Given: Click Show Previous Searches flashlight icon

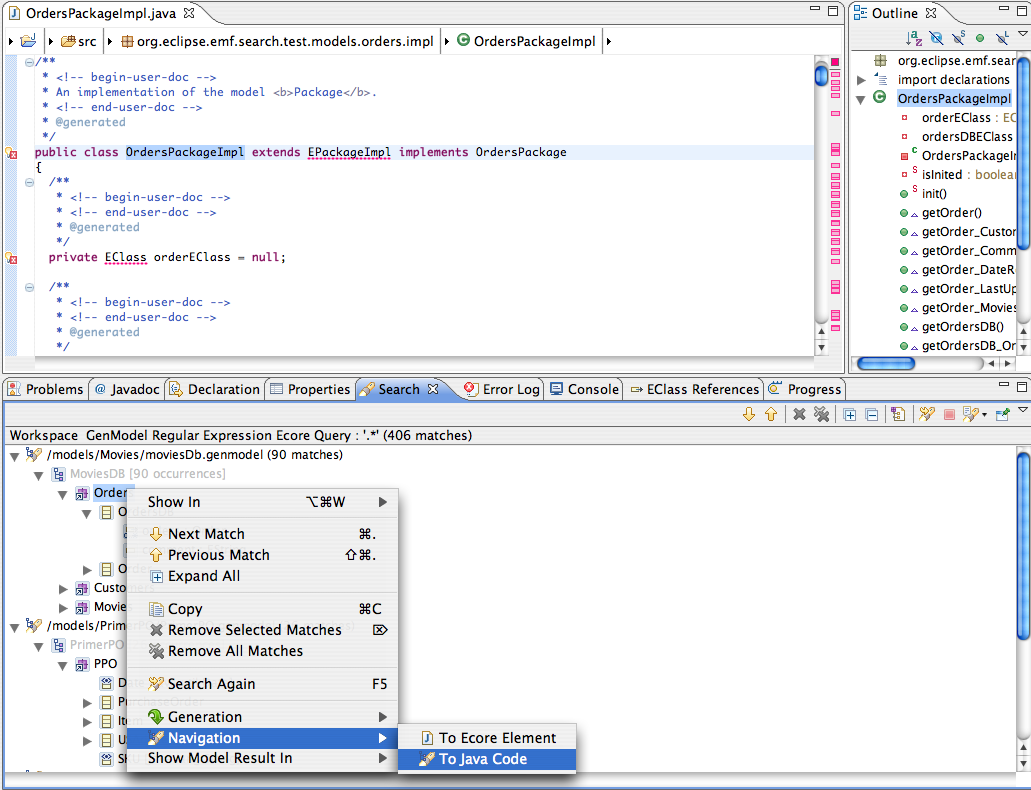Looking at the screenshot, I should (x=970, y=414).
